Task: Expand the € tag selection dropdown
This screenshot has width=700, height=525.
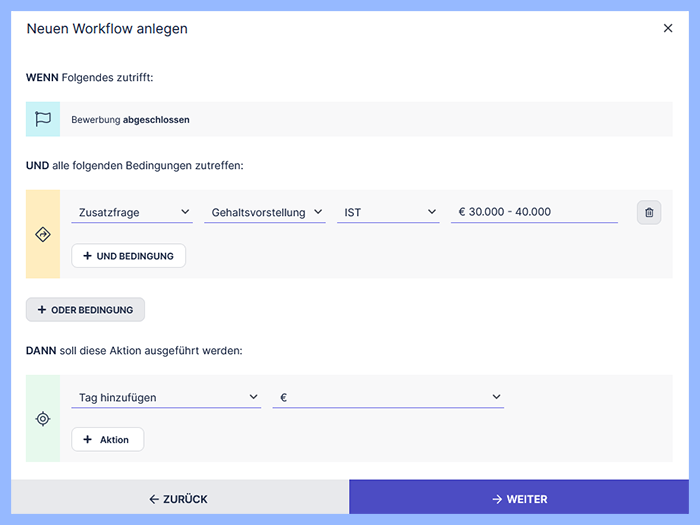Action: click(x=388, y=397)
